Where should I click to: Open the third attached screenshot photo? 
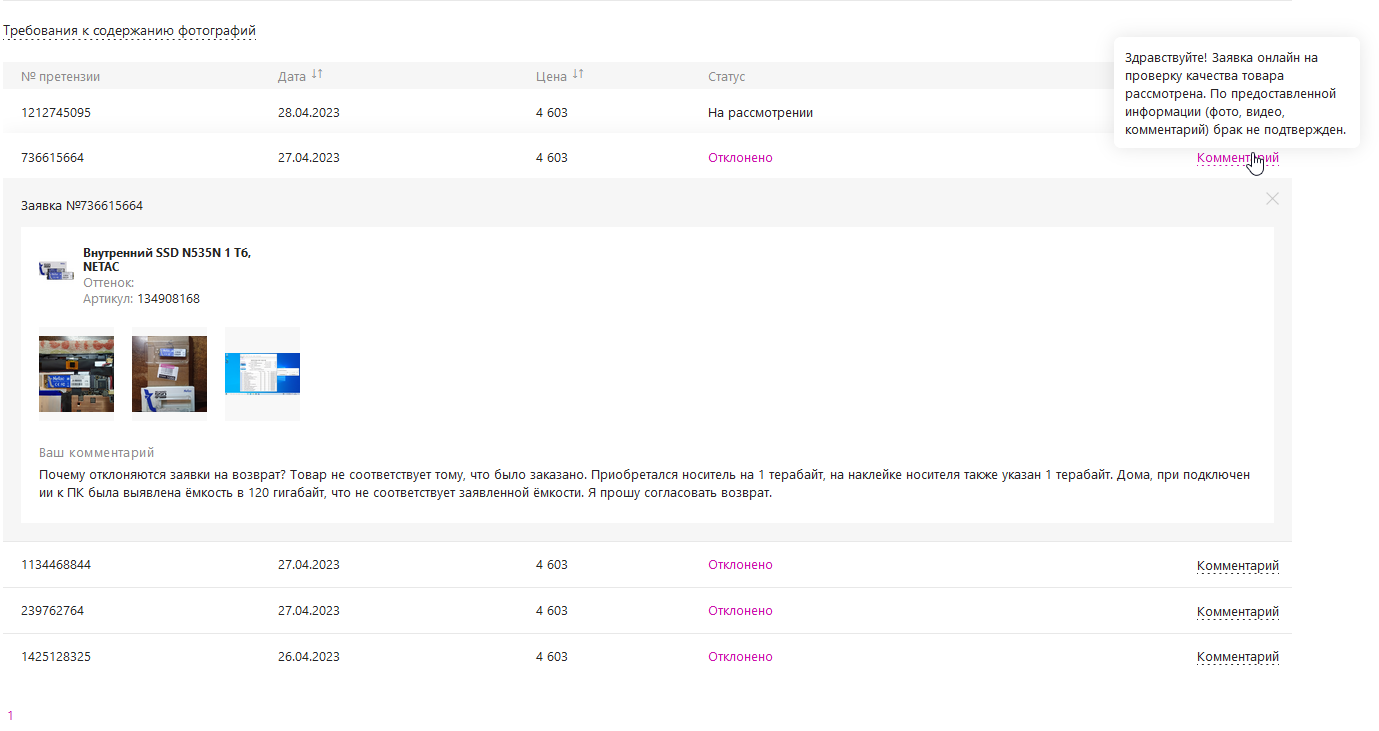pos(262,374)
